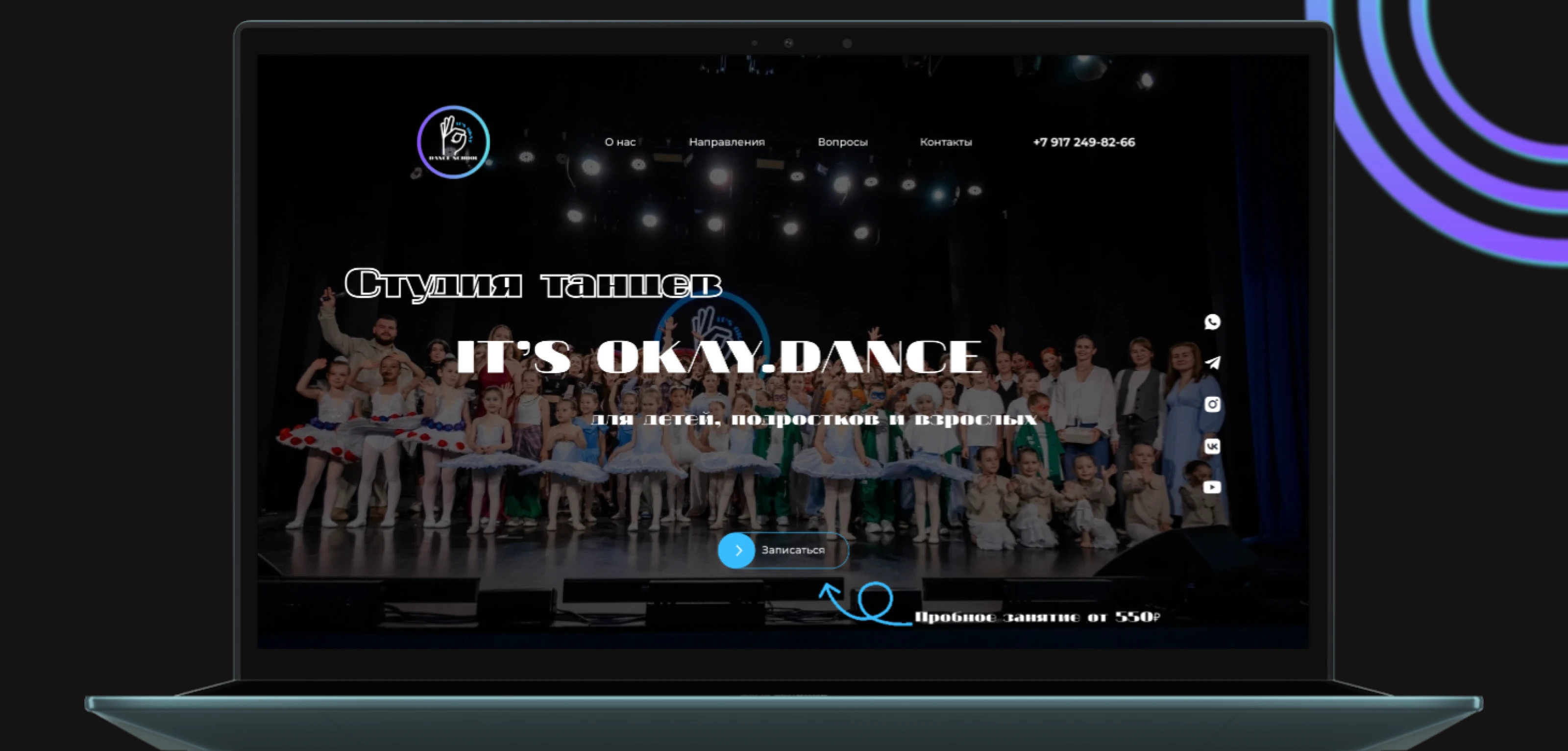The width and height of the screenshot is (1568, 751).
Task: Open the studio's Telegram via the paper-plane icon
Action: click(x=1213, y=363)
